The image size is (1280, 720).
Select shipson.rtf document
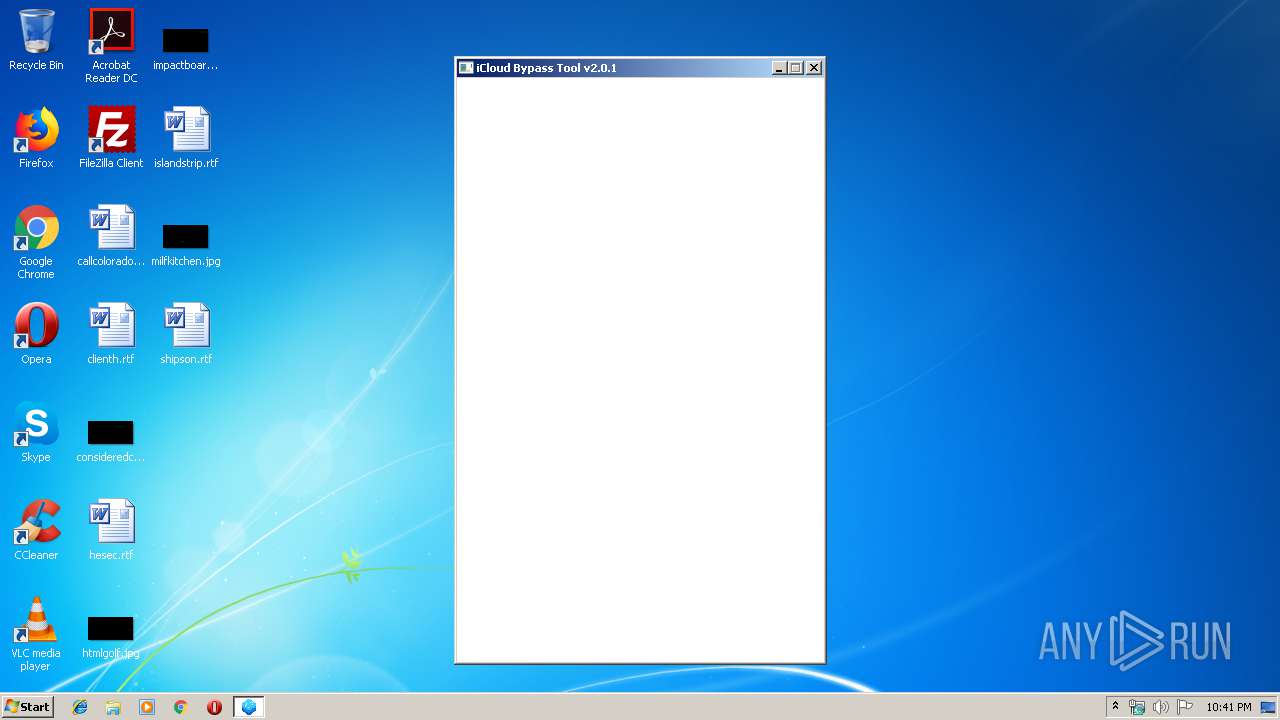pos(186,334)
